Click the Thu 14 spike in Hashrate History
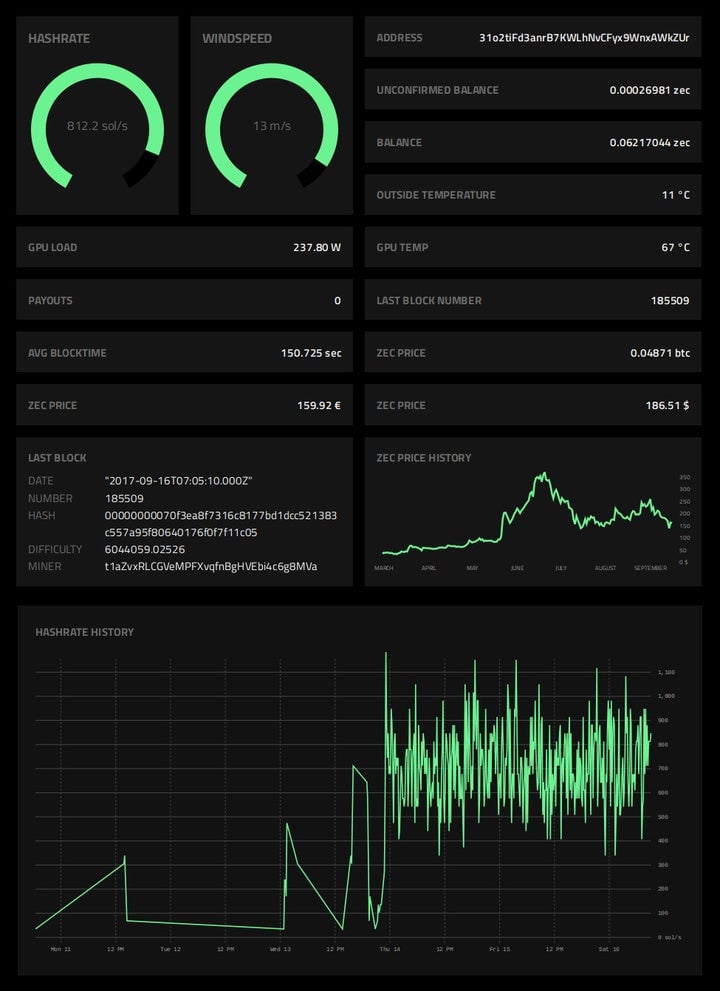720x991 pixels. coord(386,656)
